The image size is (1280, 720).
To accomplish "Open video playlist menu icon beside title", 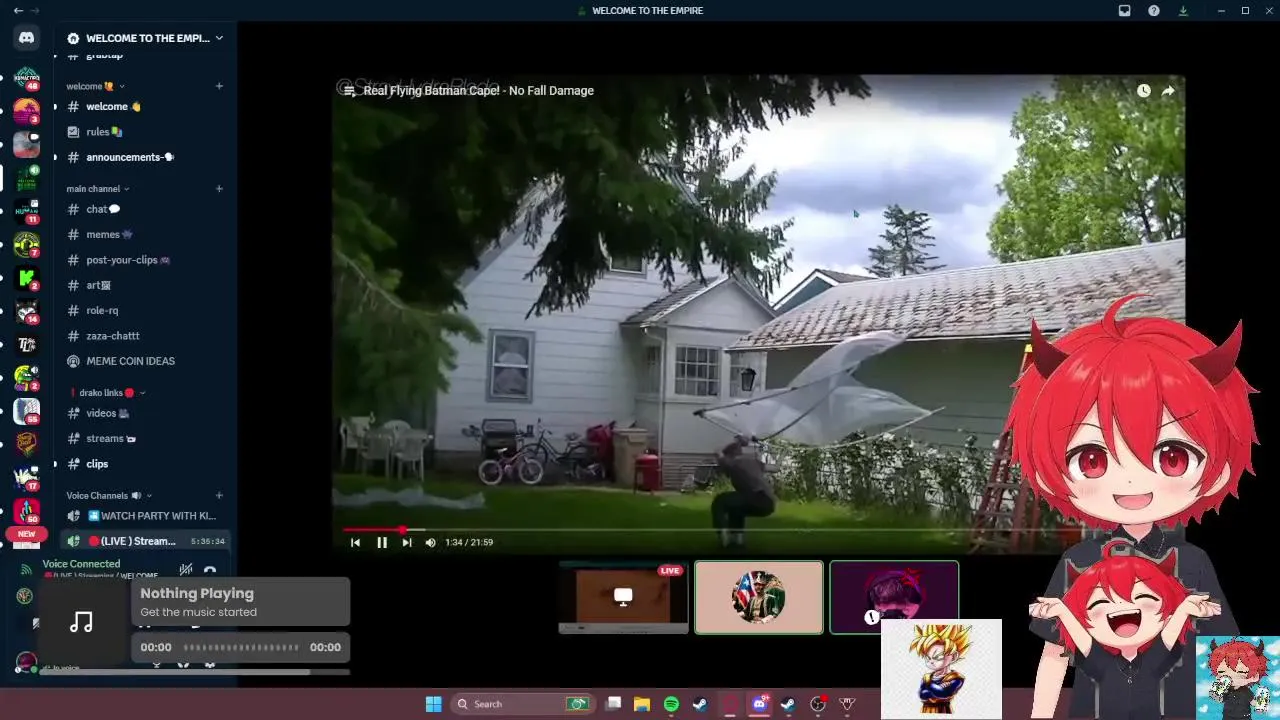I will 349,90.
